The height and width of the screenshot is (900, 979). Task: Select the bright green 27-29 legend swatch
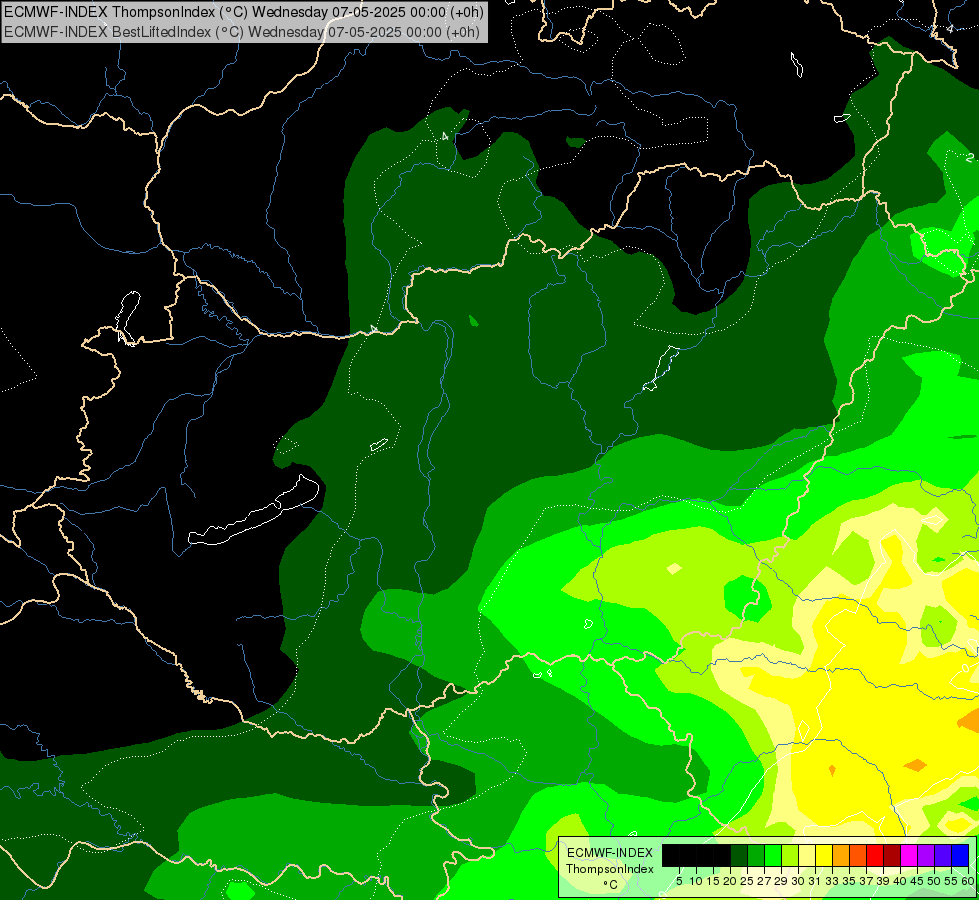773,855
